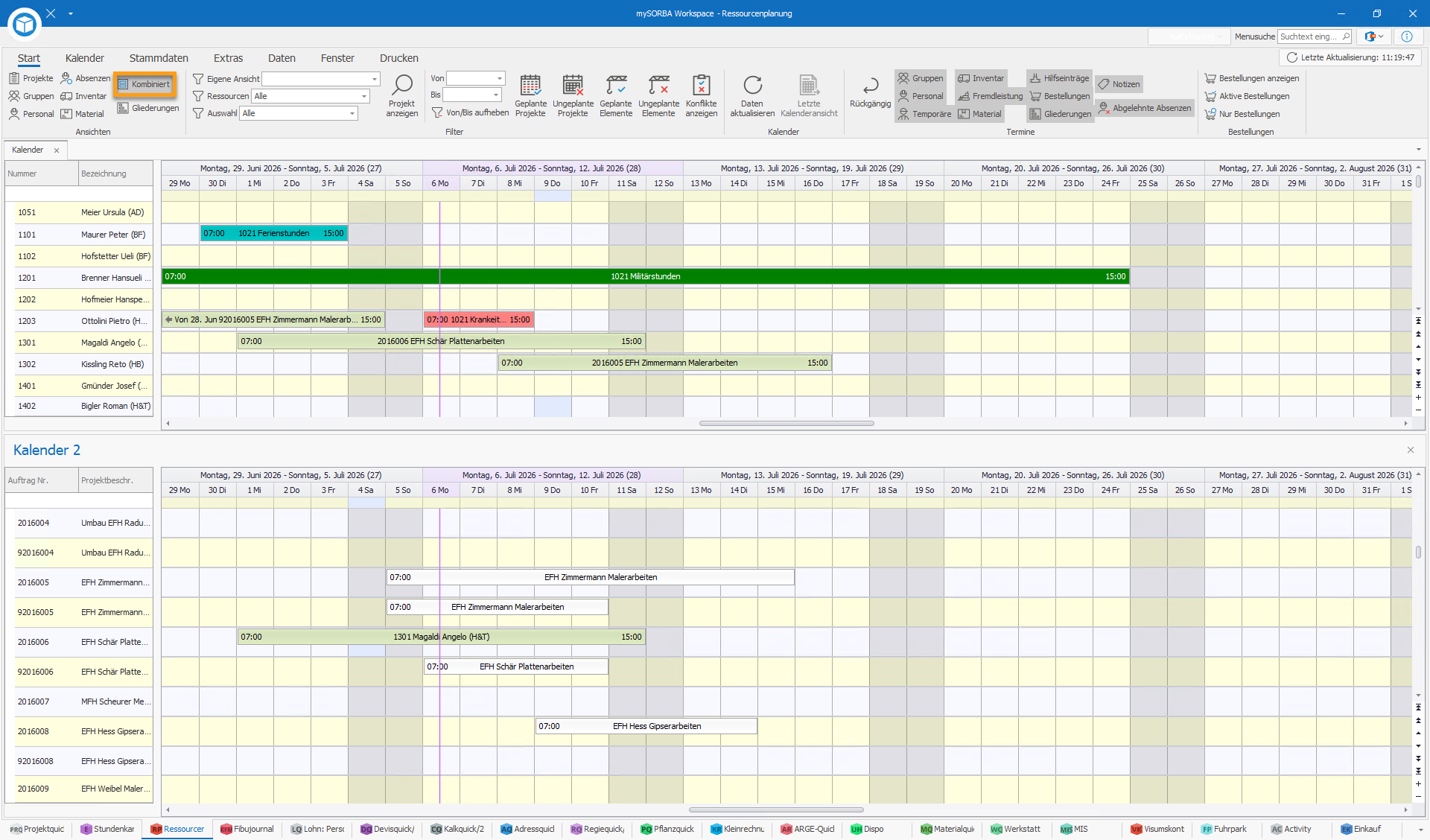This screenshot has width=1430, height=840.
Task: Show conflicts via Konflikte anzeigen icon
Action: [x=701, y=95]
